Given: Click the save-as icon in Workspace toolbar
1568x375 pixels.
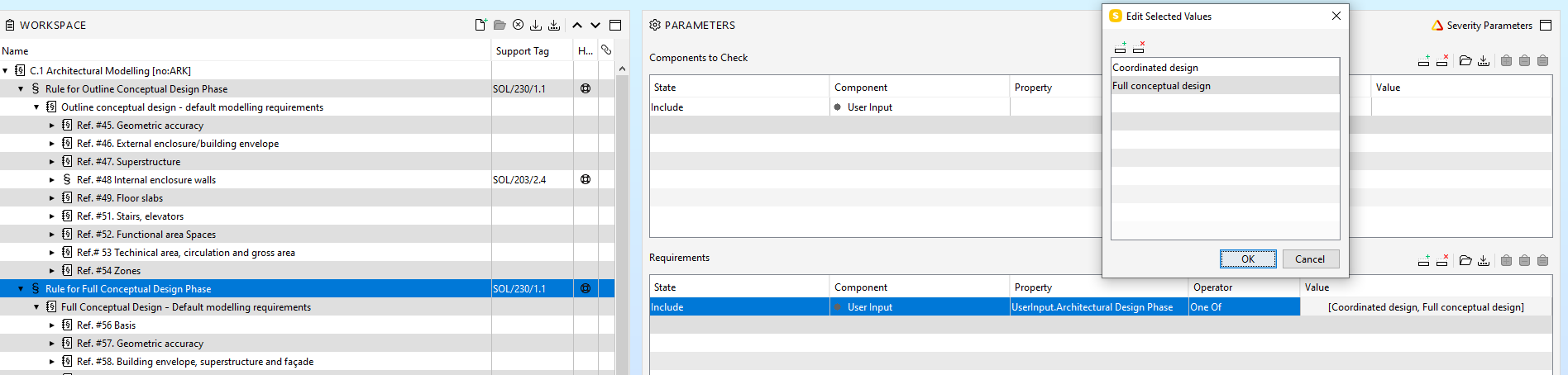Looking at the screenshot, I should click(x=554, y=25).
